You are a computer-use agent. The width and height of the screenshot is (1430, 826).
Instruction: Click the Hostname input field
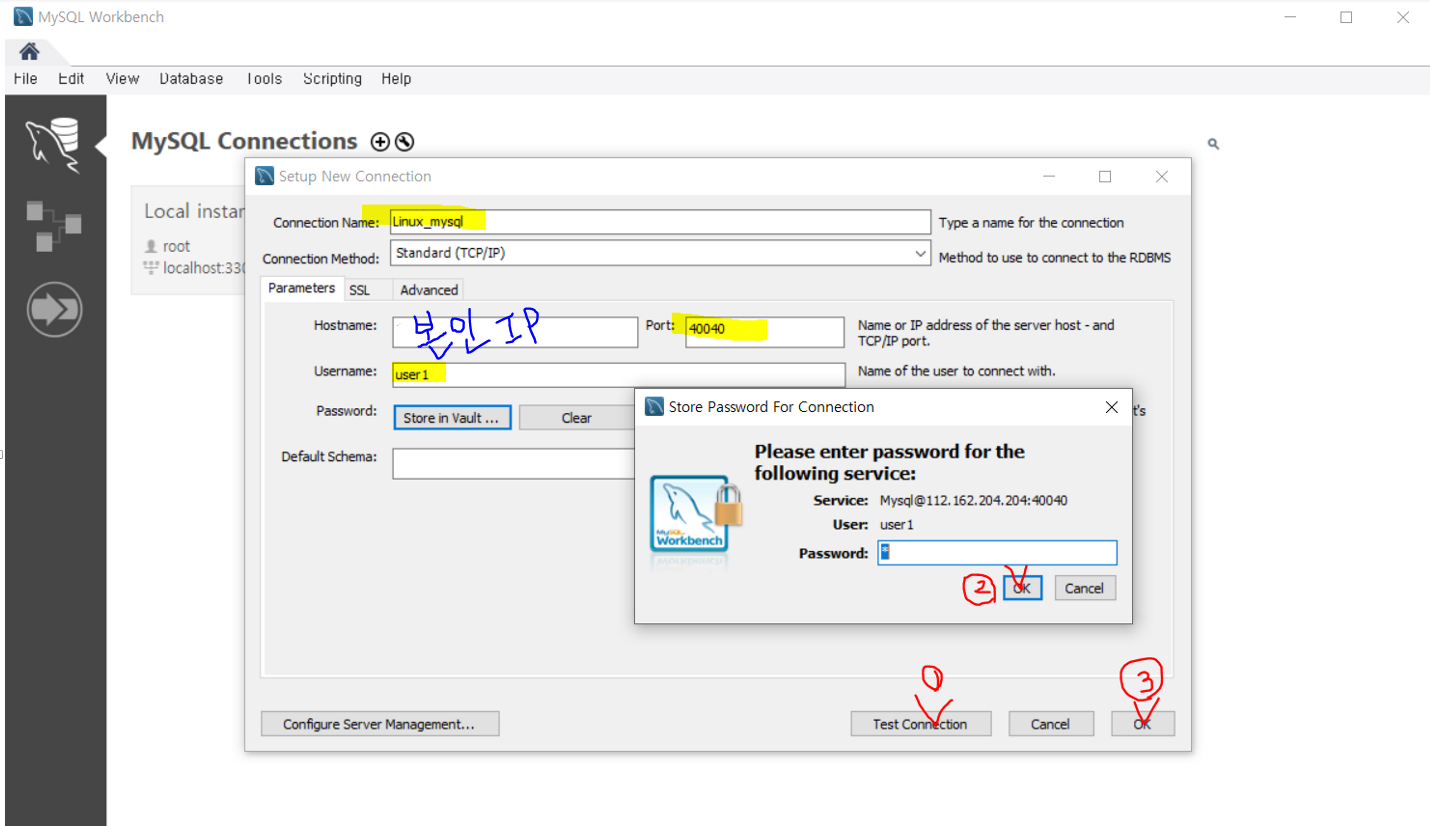(x=515, y=332)
